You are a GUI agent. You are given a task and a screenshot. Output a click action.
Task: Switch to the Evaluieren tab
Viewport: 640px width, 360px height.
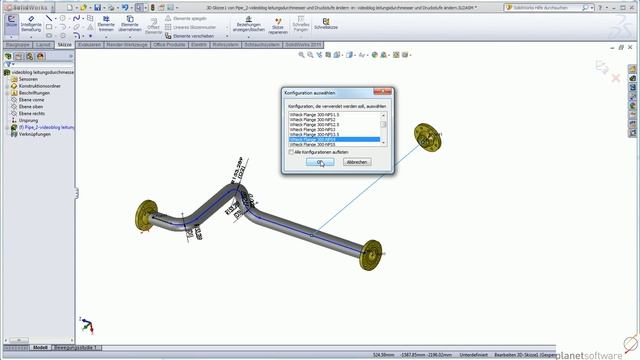coord(90,44)
